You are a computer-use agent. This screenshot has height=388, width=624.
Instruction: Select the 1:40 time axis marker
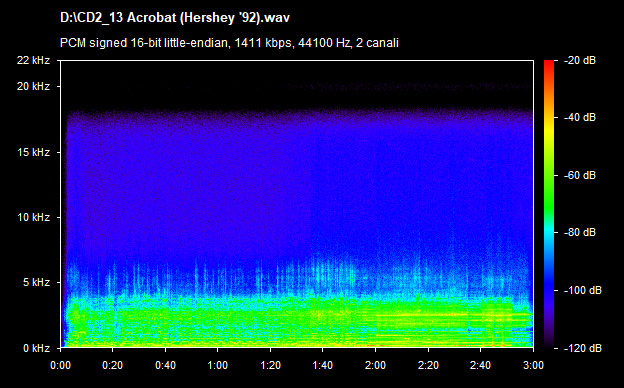coord(323,365)
